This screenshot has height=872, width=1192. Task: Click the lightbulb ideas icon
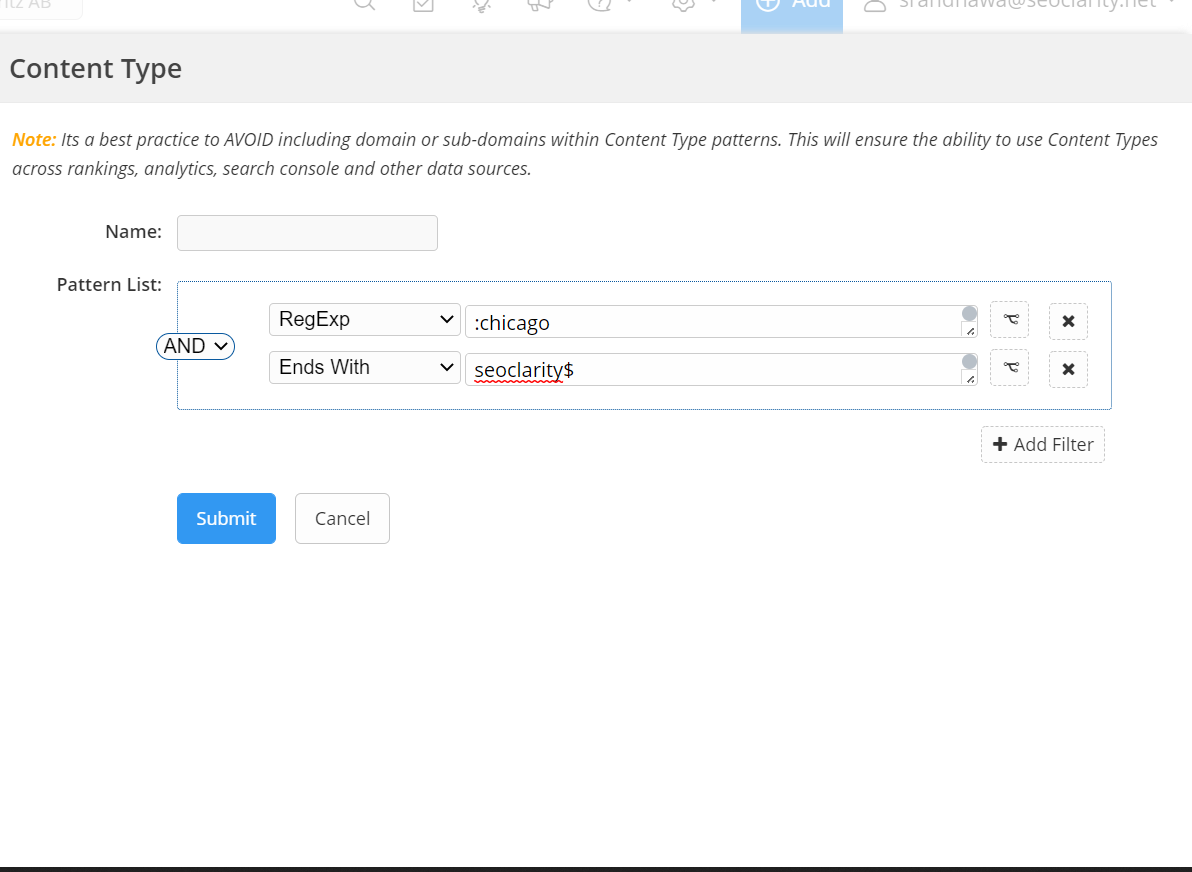(481, 4)
